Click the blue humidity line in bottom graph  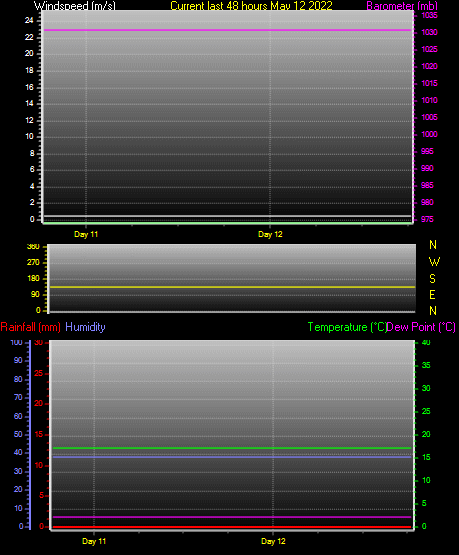(232, 457)
